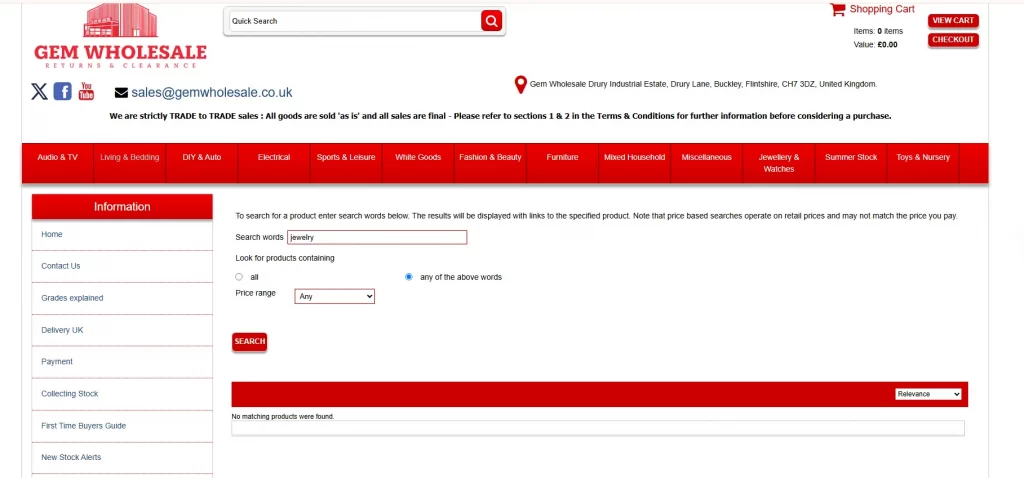Click the red map pin location icon
The image size is (1024, 478).
coord(520,85)
